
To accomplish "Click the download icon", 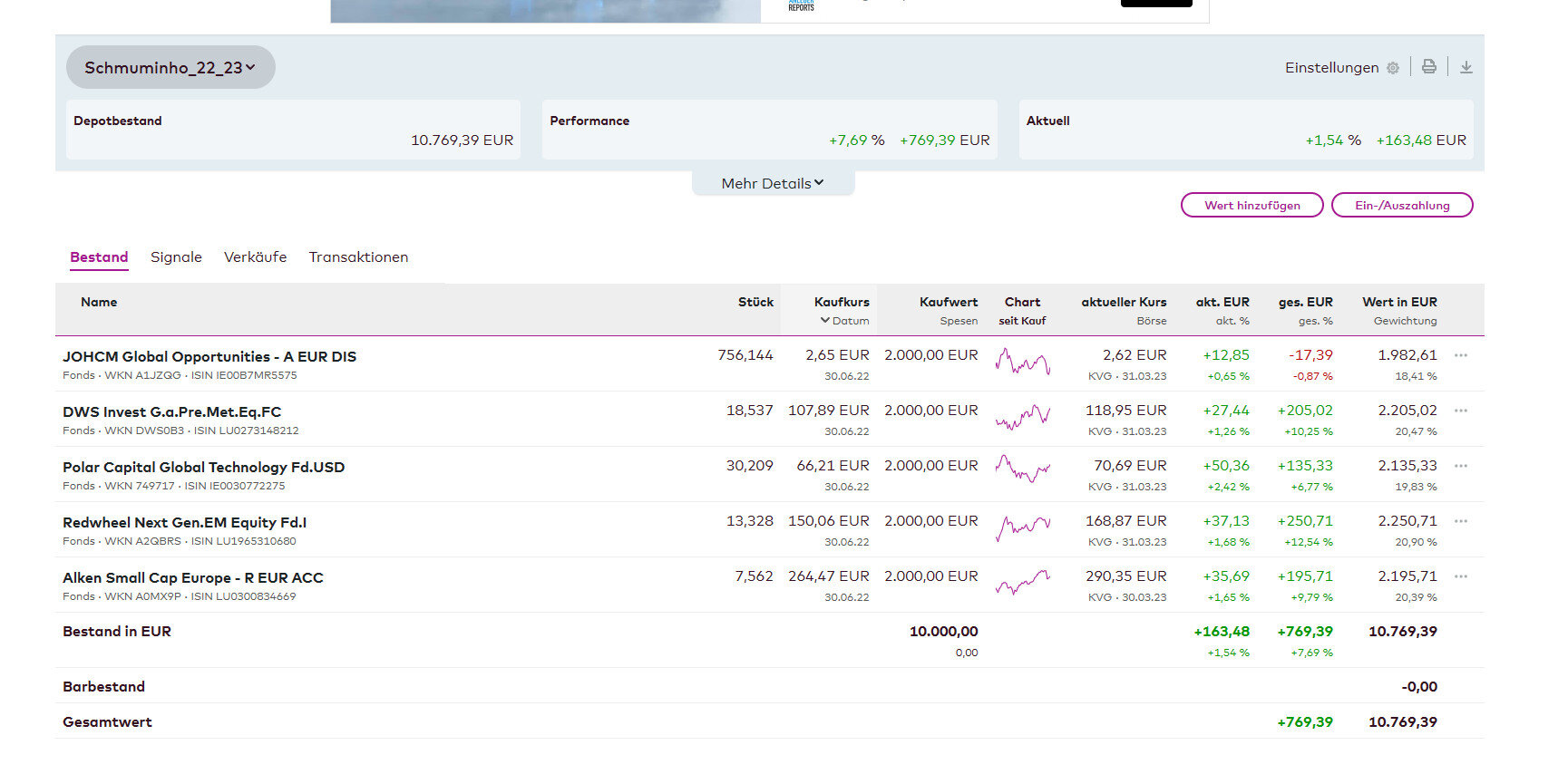I will (1466, 67).
